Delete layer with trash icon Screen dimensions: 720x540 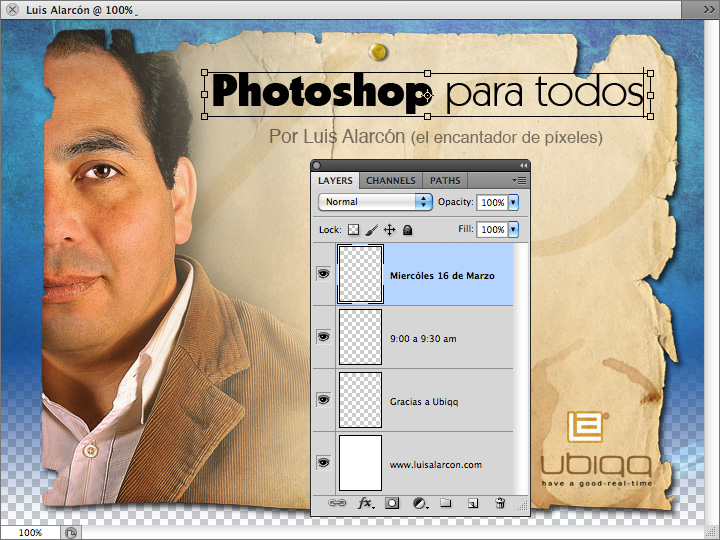point(500,503)
